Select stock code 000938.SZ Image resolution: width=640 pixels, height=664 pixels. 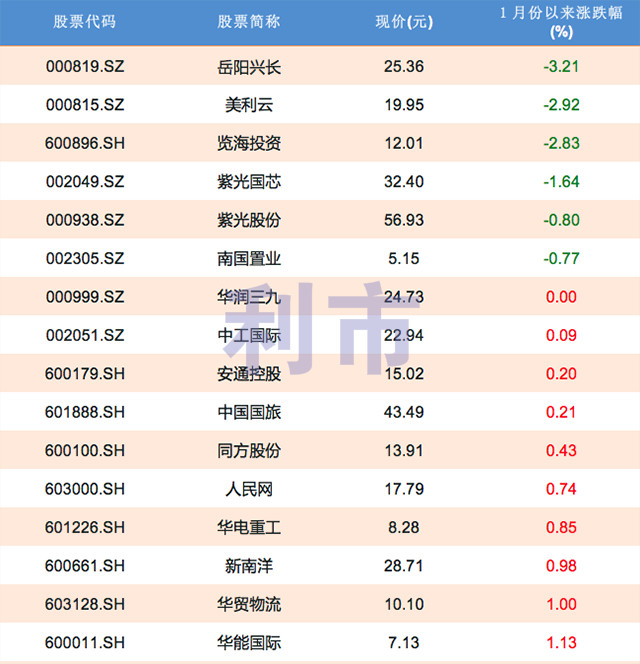[x=85, y=220]
